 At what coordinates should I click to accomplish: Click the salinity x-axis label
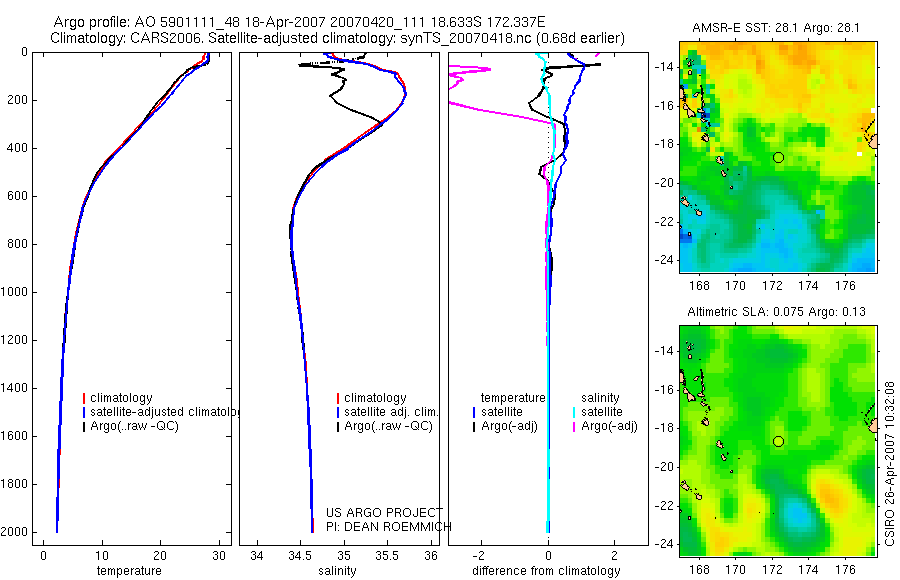click(338, 571)
